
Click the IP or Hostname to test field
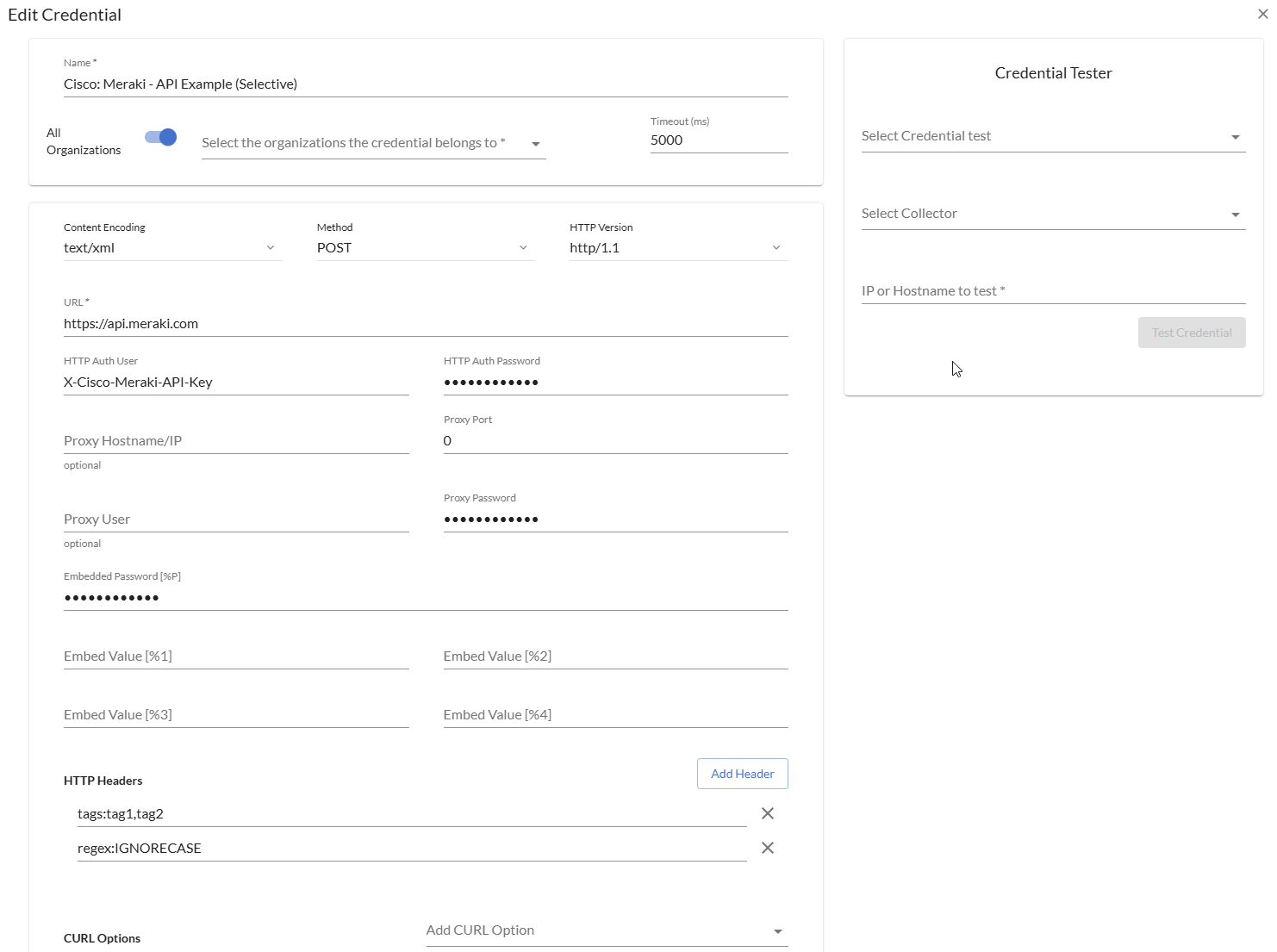[1052, 291]
